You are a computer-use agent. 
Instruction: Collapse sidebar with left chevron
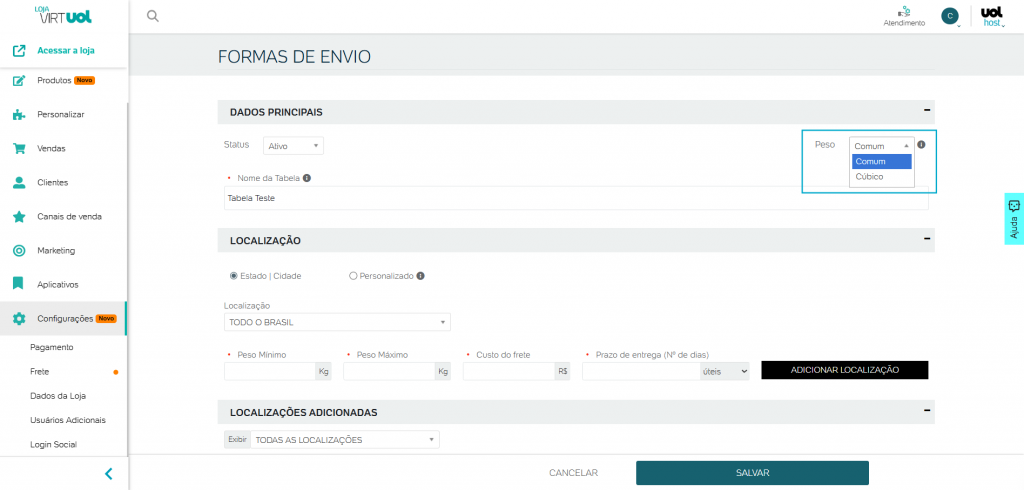[108, 474]
